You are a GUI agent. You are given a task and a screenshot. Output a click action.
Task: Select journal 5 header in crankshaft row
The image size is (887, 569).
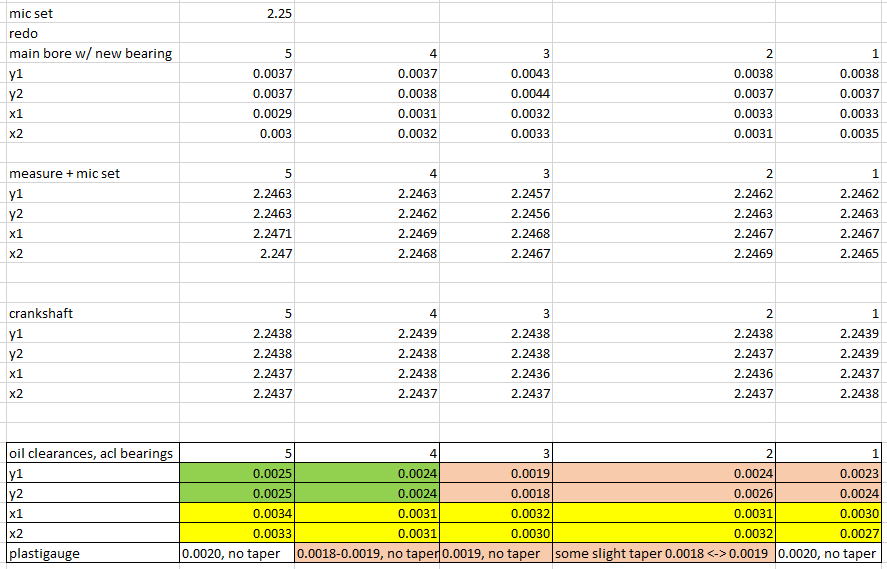[x=237, y=313]
